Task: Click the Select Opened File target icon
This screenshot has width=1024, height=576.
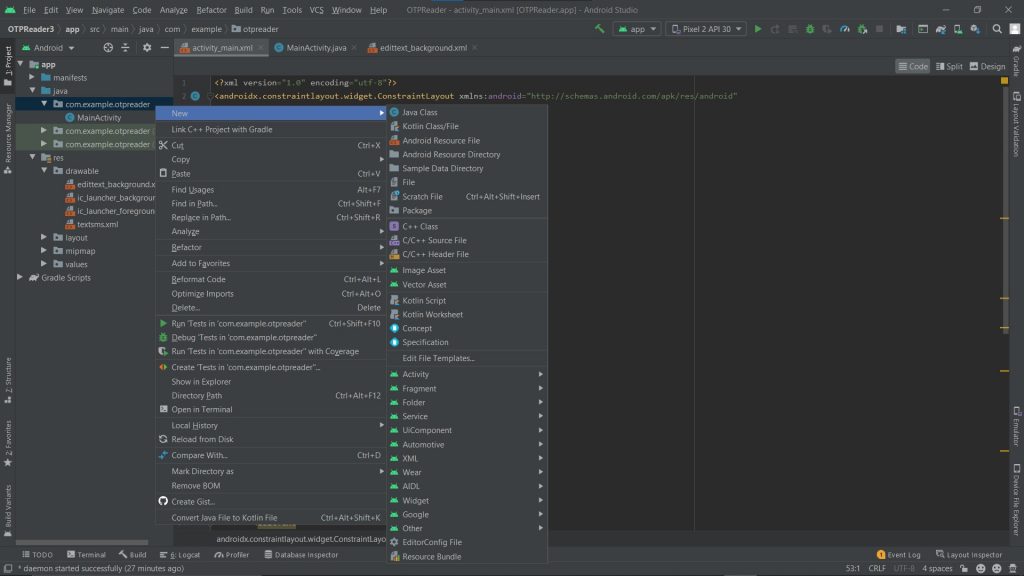Action: tap(108, 48)
